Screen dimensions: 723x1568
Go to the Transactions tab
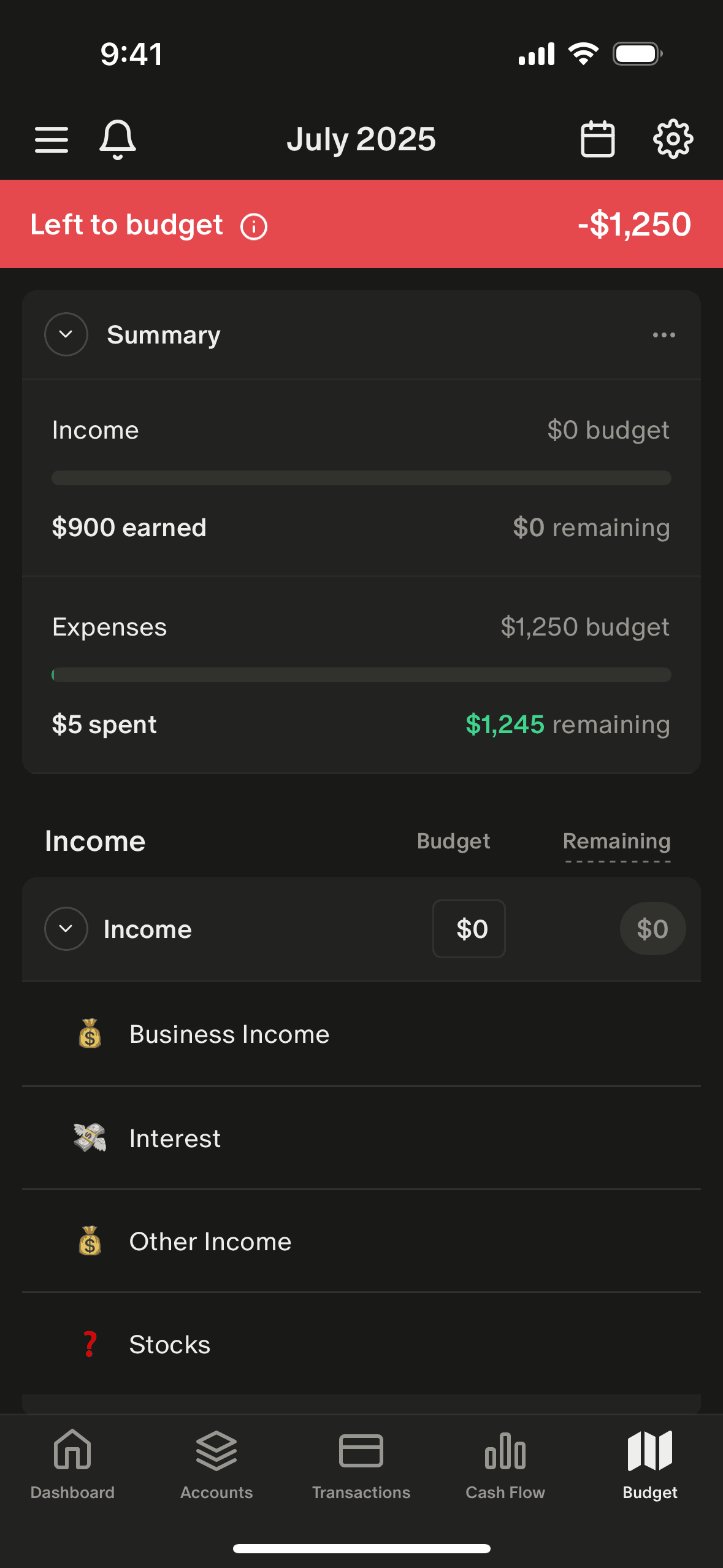pyautogui.click(x=361, y=1464)
